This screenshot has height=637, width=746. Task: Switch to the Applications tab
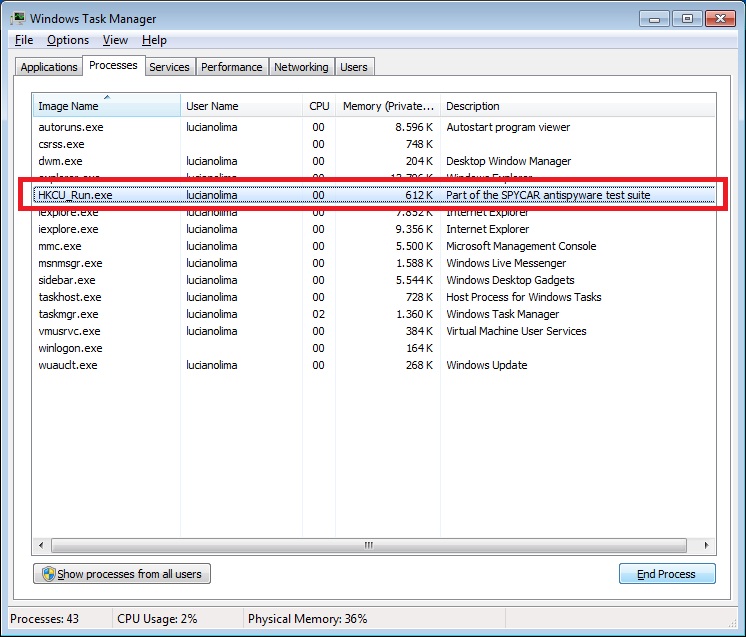tap(49, 67)
